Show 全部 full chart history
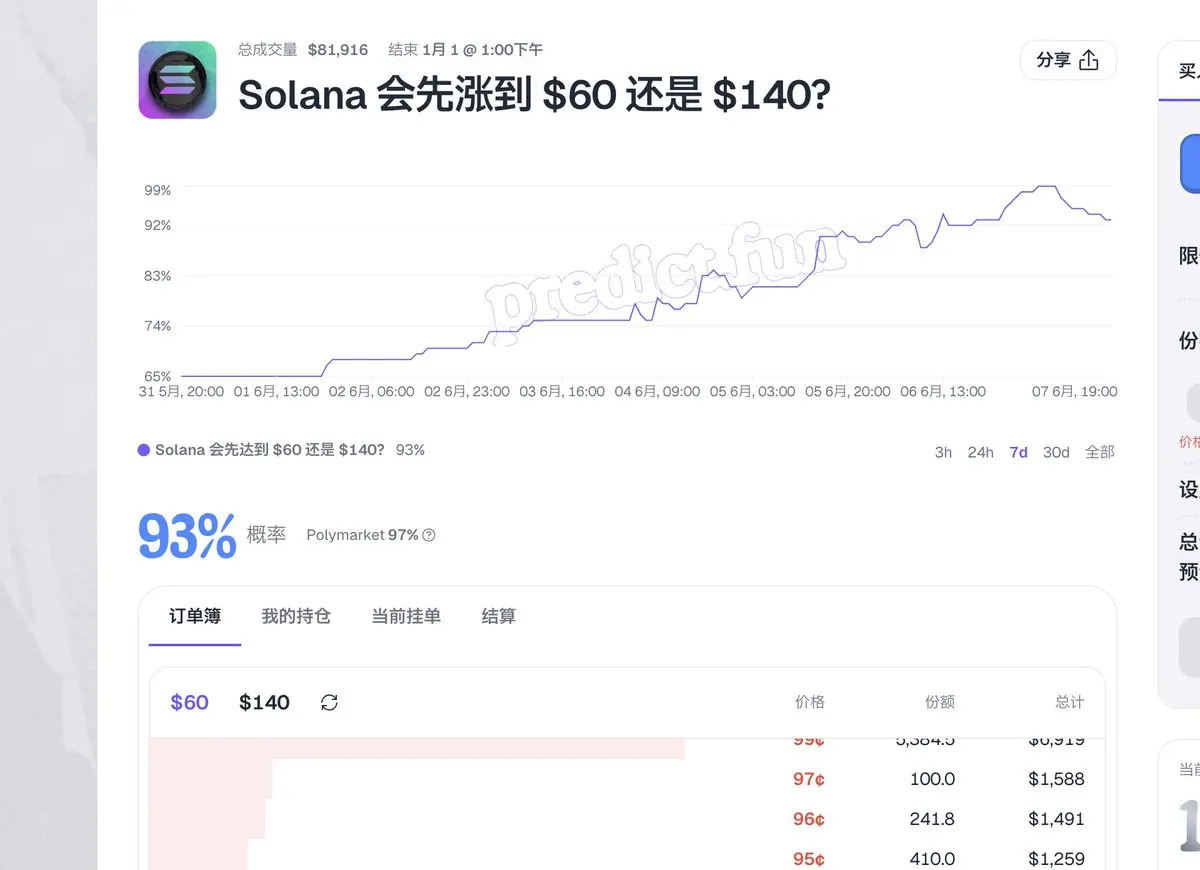 tap(1100, 452)
